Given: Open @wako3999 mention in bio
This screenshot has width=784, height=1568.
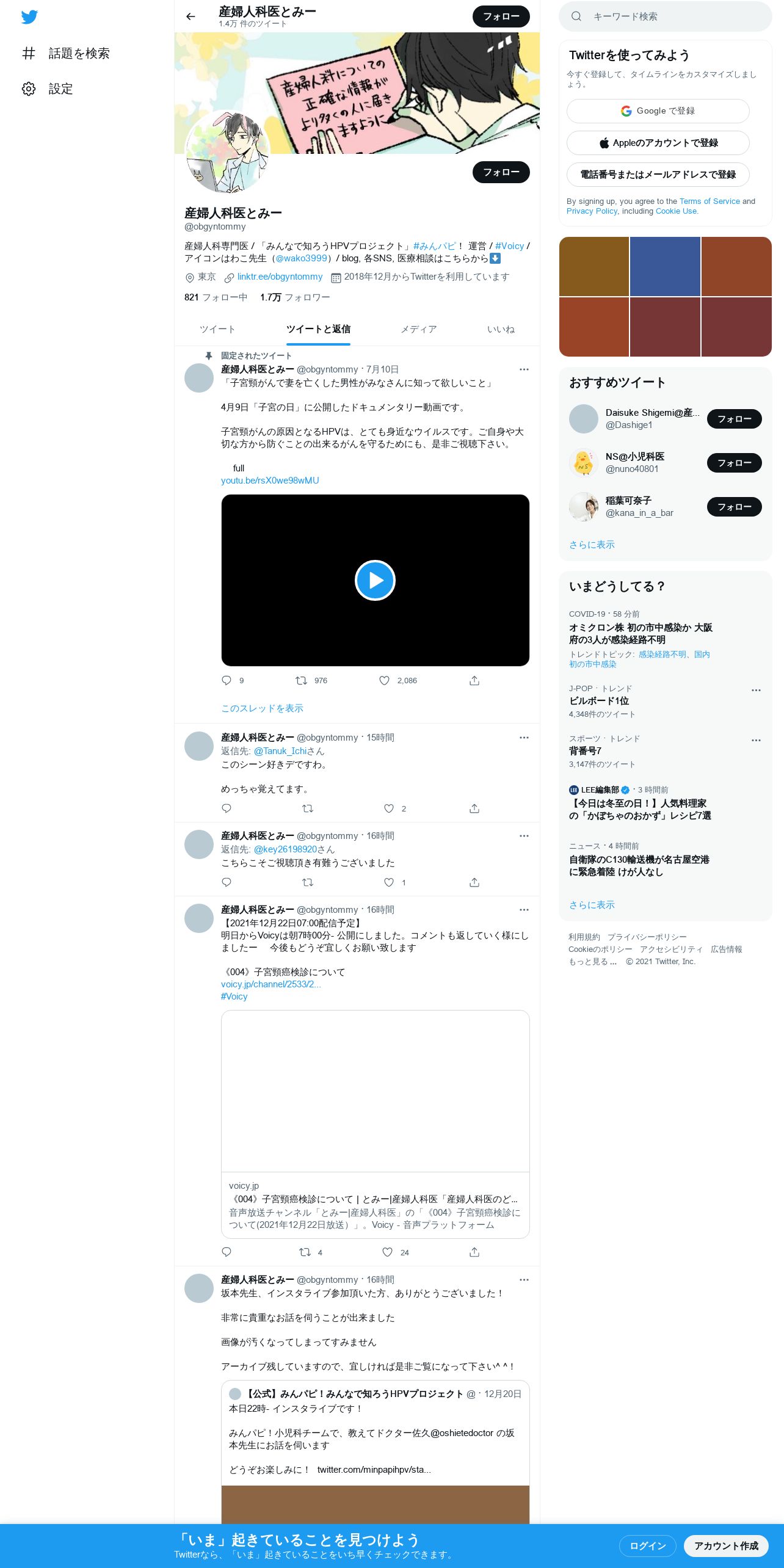Looking at the screenshot, I should pyautogui.click(x=301, y=258).
